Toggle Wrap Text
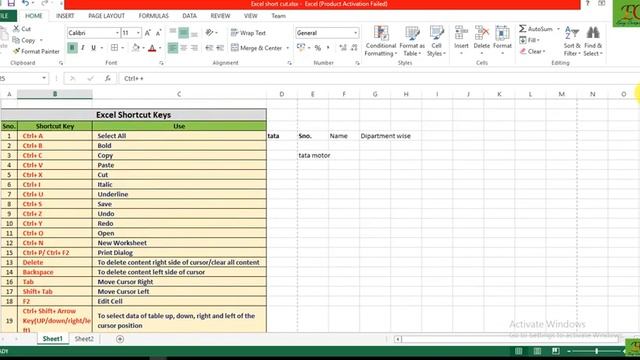The image size is (640, 360). point(248,33)
